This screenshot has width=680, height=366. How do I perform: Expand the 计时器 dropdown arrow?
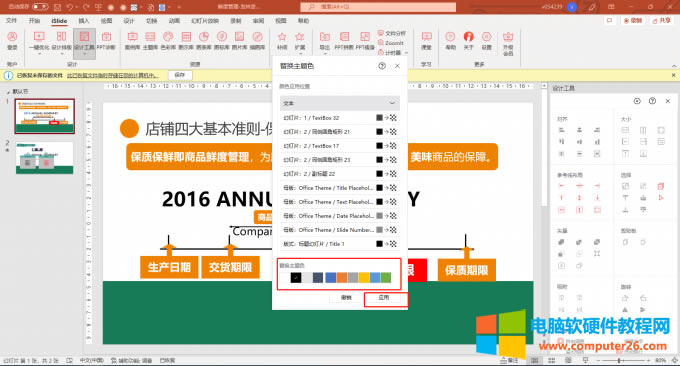click(x=406, y=53)
